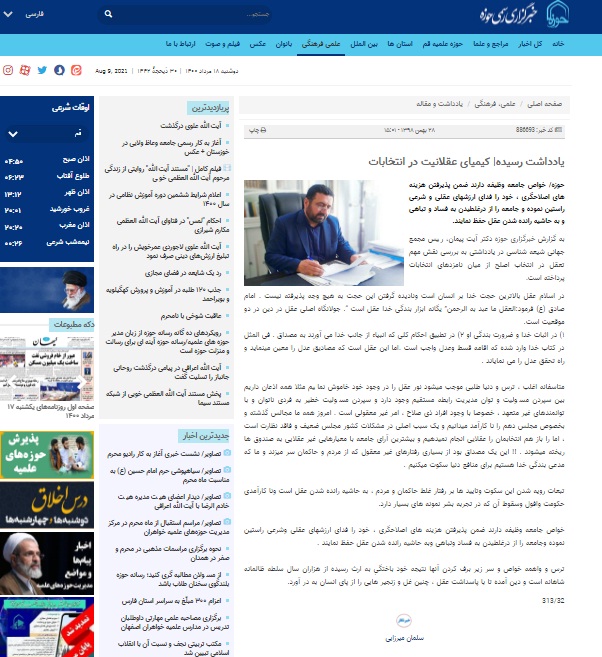Open پخش مستند آیت الله العظمی خویی link
The height and width of the screenshot is (657, 602).
[x=167, y=398]
